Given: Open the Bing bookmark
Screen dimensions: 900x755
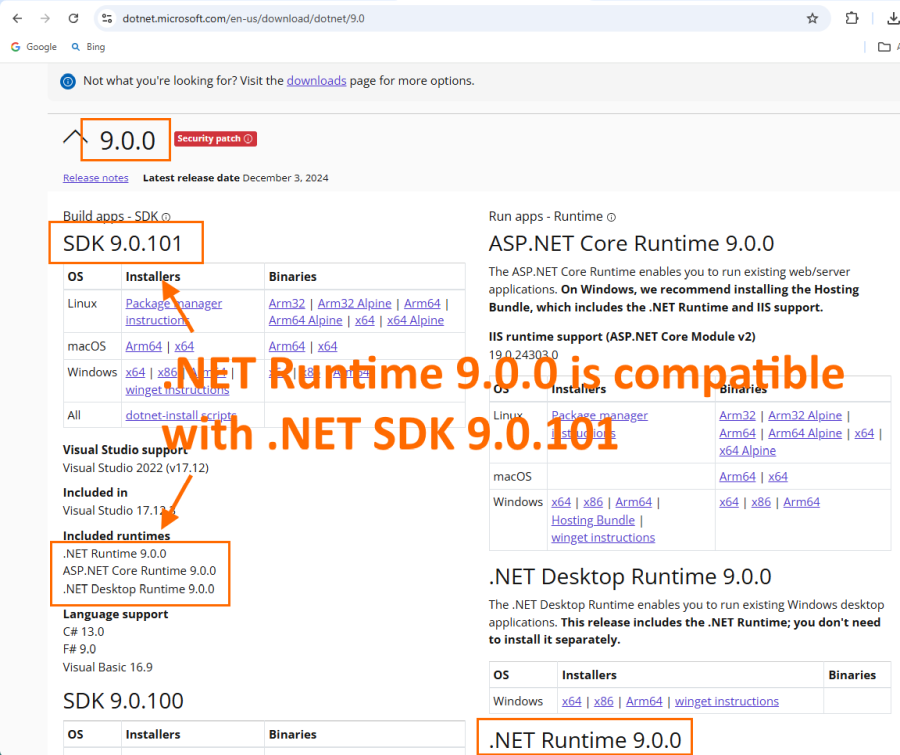Looking at the screenshot, I should 88,47.
